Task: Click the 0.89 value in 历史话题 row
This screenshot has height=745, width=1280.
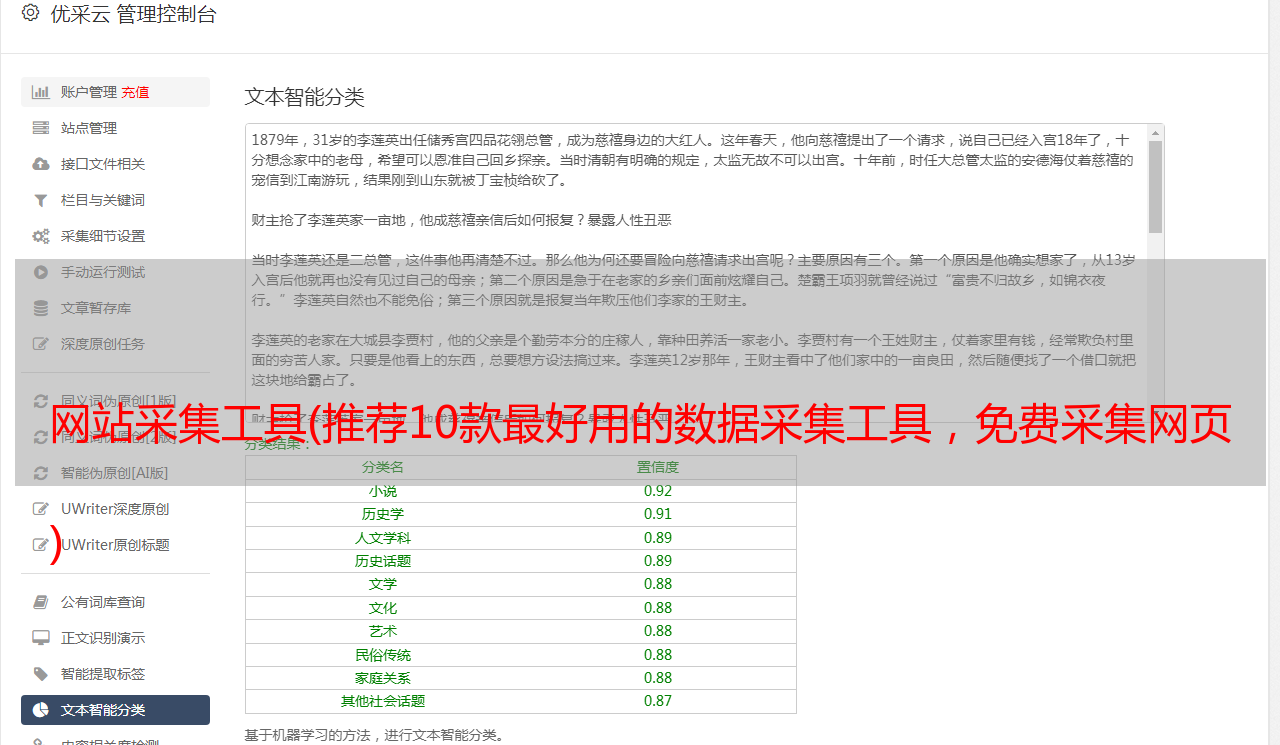Action: click(658, 561)
